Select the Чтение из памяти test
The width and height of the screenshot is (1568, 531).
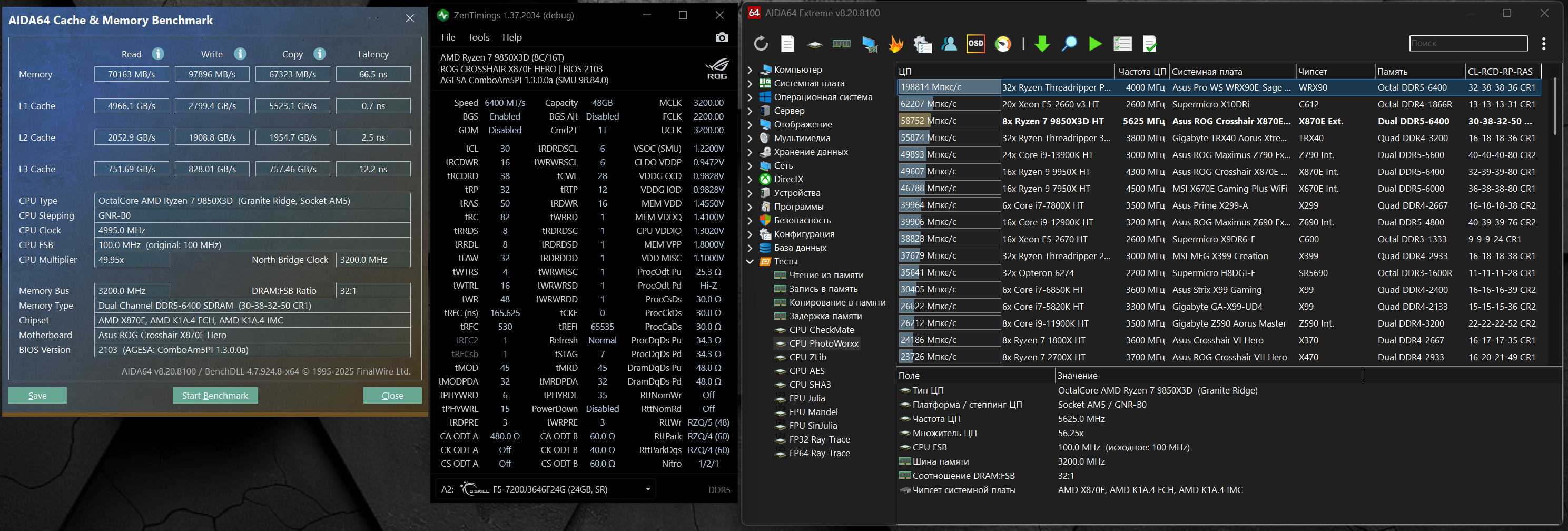click(x=826, y=275)
